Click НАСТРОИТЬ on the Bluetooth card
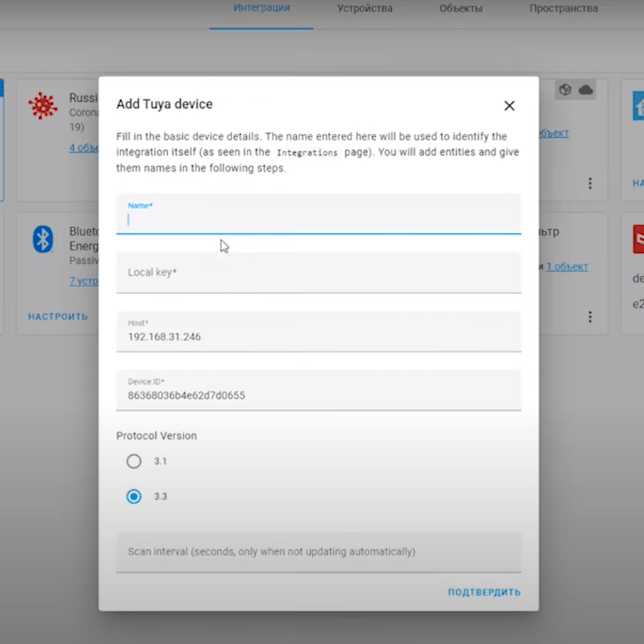Screen dimensions: 644x644 pyautogui.click(x=58, y=317)
